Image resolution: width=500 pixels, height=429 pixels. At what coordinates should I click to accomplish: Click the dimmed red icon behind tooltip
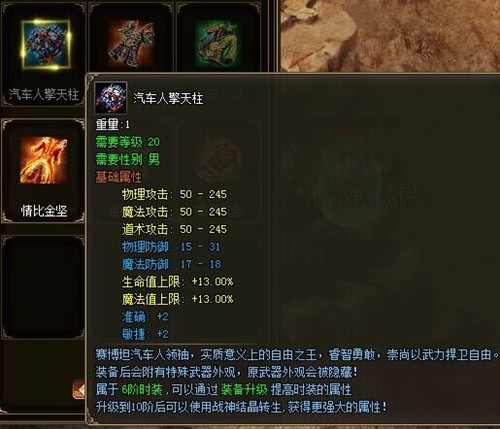218,160
